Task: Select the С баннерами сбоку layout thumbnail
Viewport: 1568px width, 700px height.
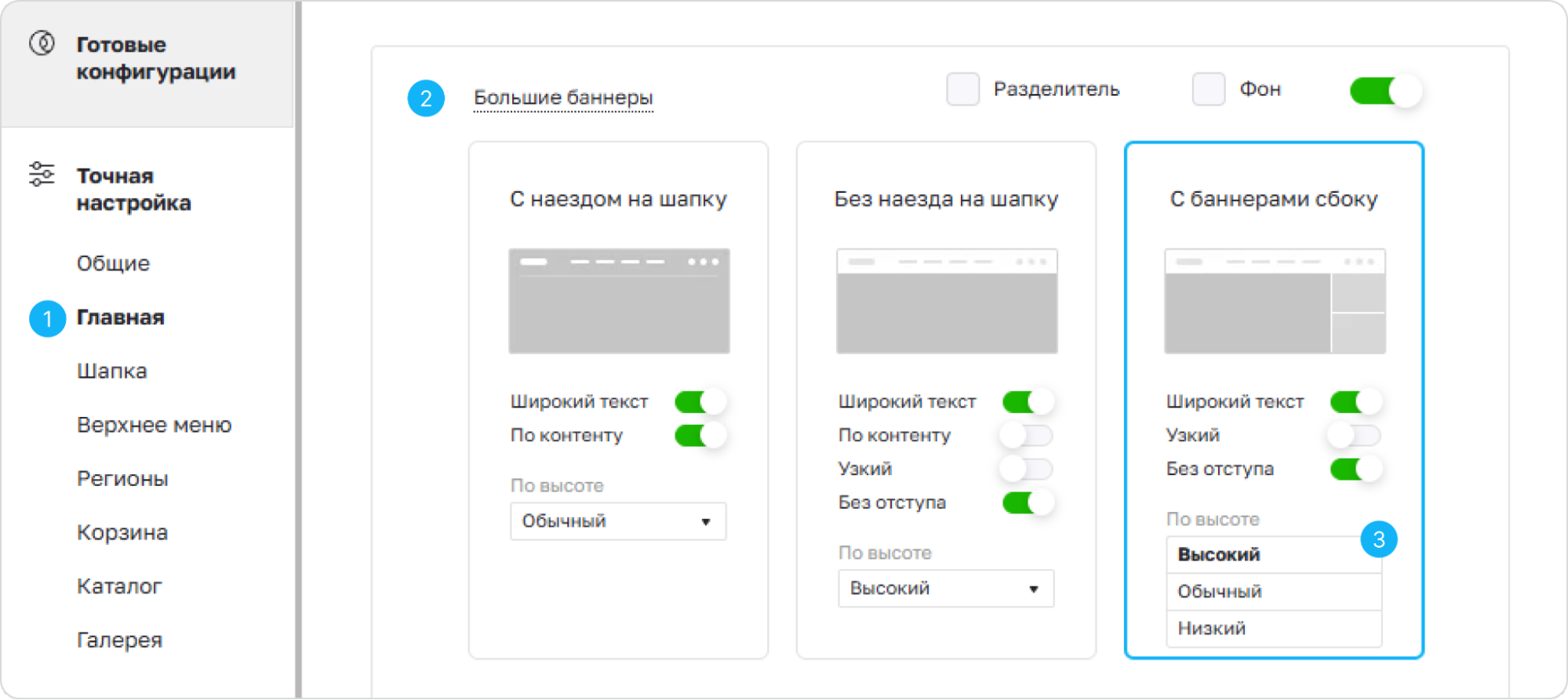Action: tap(1275, 301)
